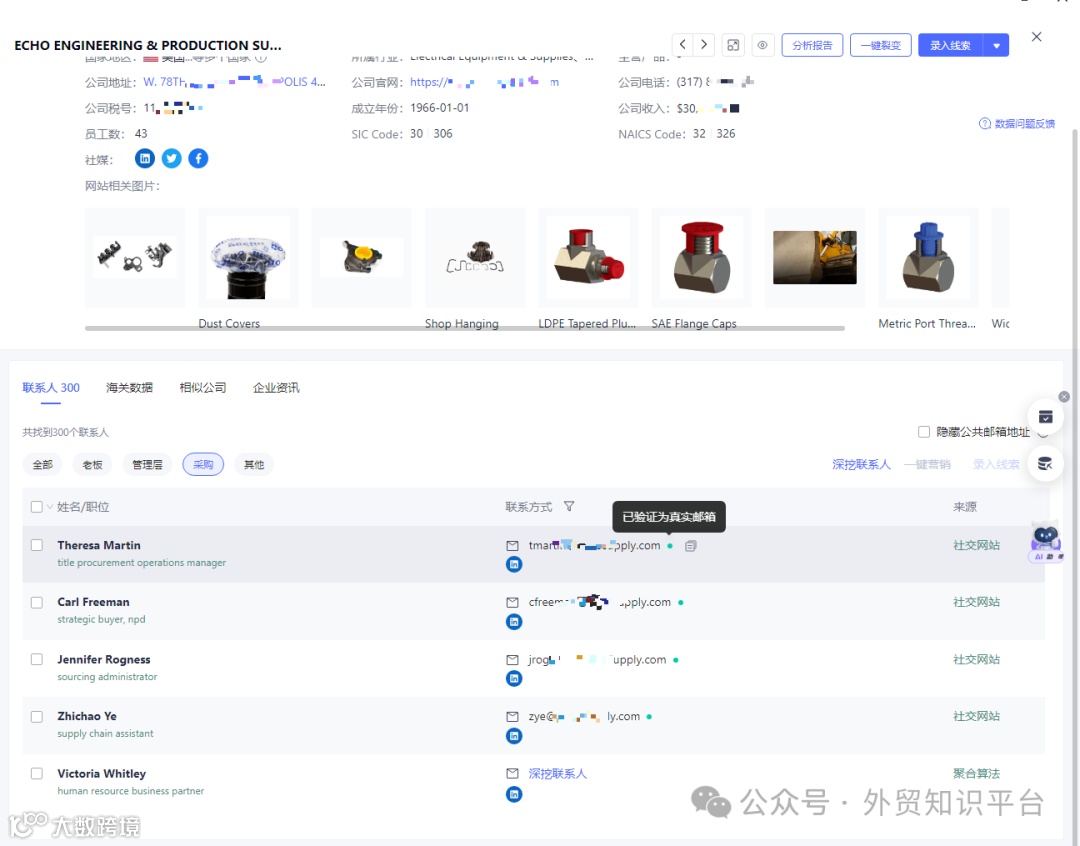
Task: Expand selection chevron beside header checkbox
Action: (50, 507)
